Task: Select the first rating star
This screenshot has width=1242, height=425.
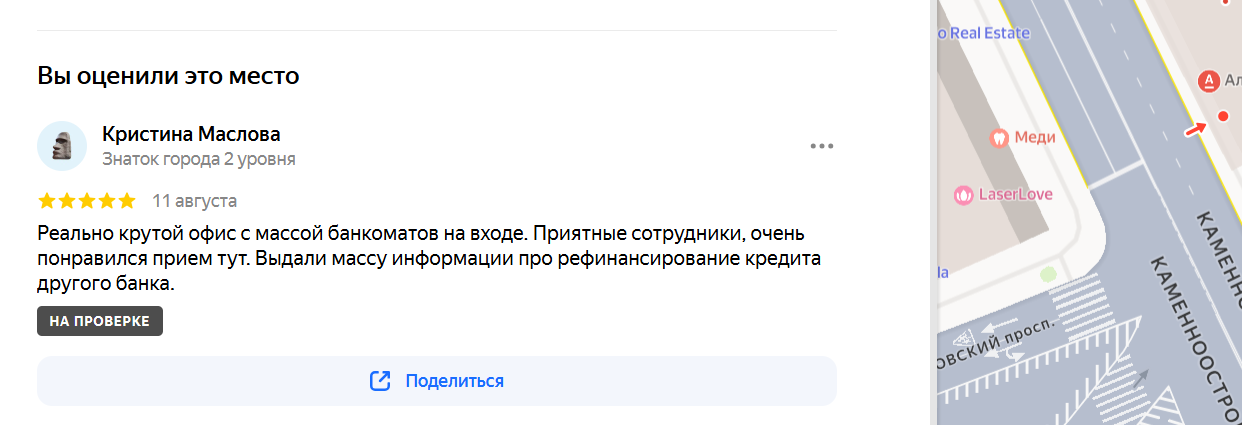Action: [46, 200]
